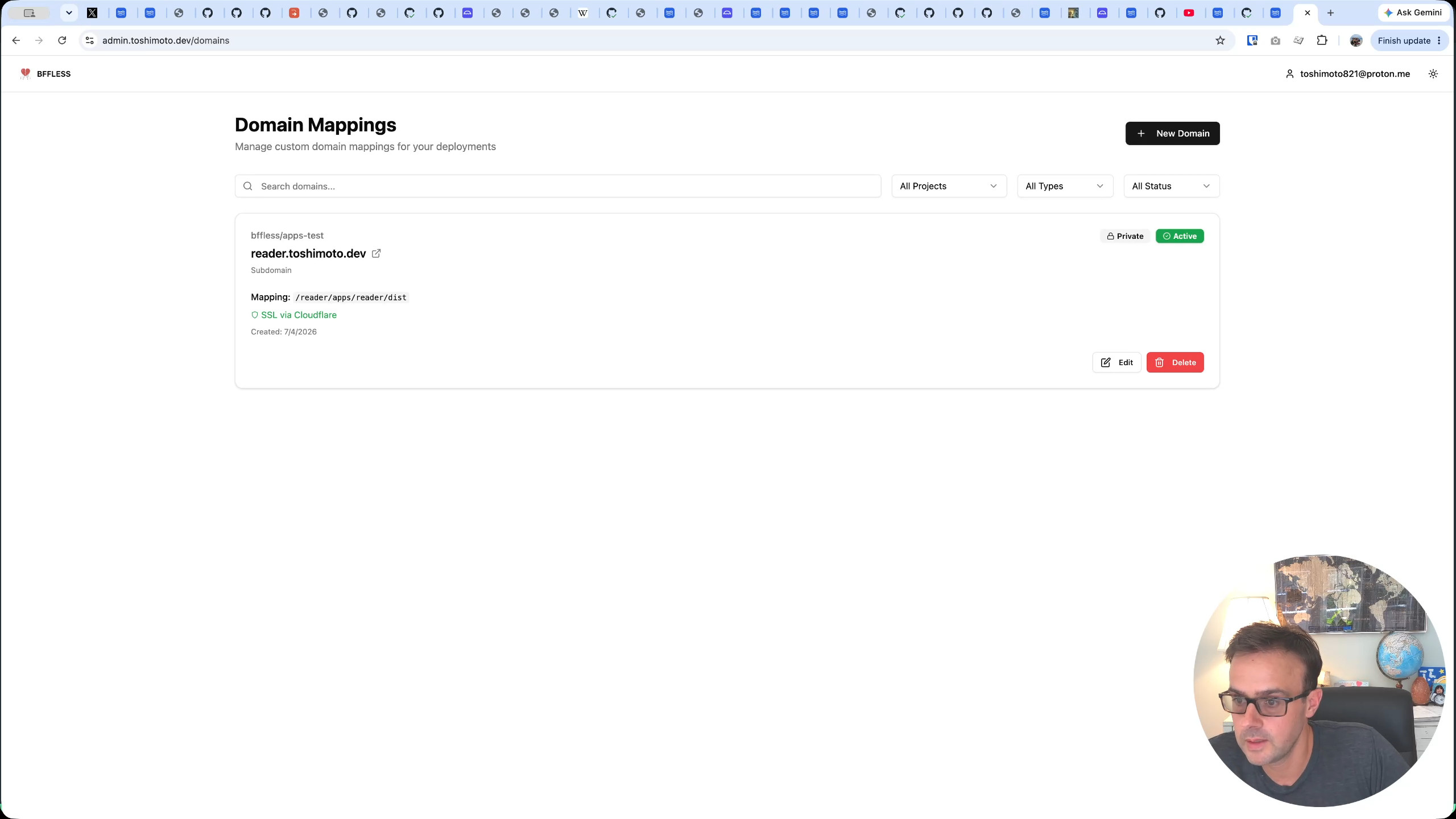Click the /reader/apps/reader/dist mapping path

(351, 297)
